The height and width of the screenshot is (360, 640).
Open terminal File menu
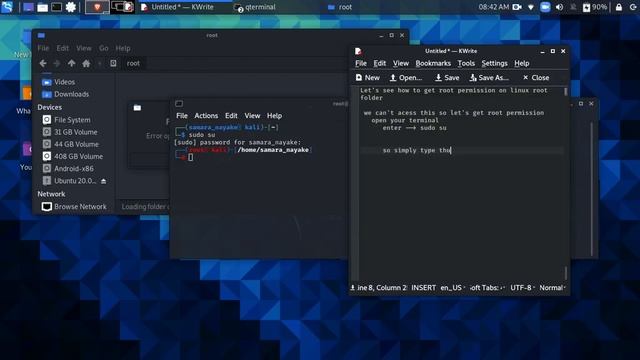(x=182, y=116)
